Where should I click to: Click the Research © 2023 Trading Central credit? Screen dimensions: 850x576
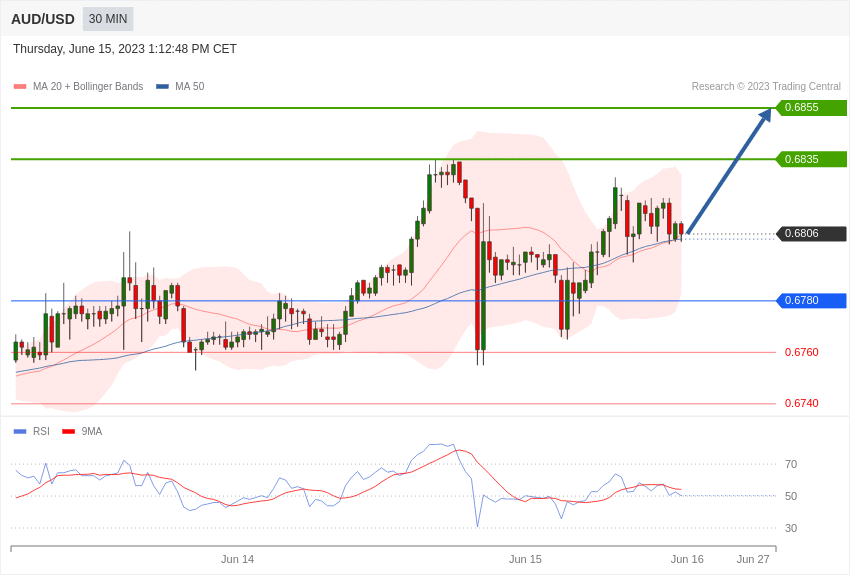[x=766, y=87]
